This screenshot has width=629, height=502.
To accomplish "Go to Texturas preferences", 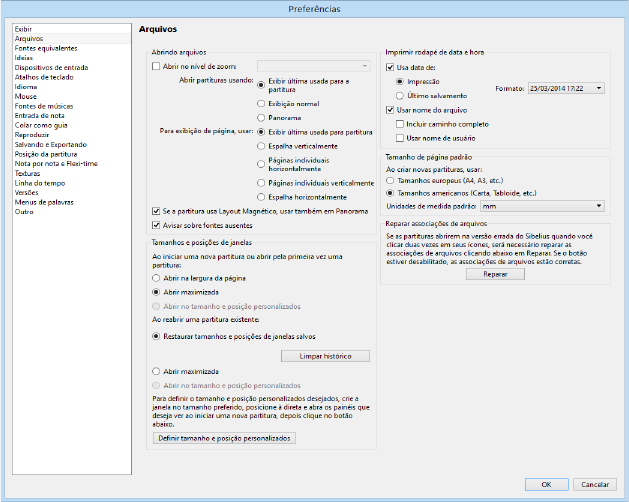I will tap(72, 173).
